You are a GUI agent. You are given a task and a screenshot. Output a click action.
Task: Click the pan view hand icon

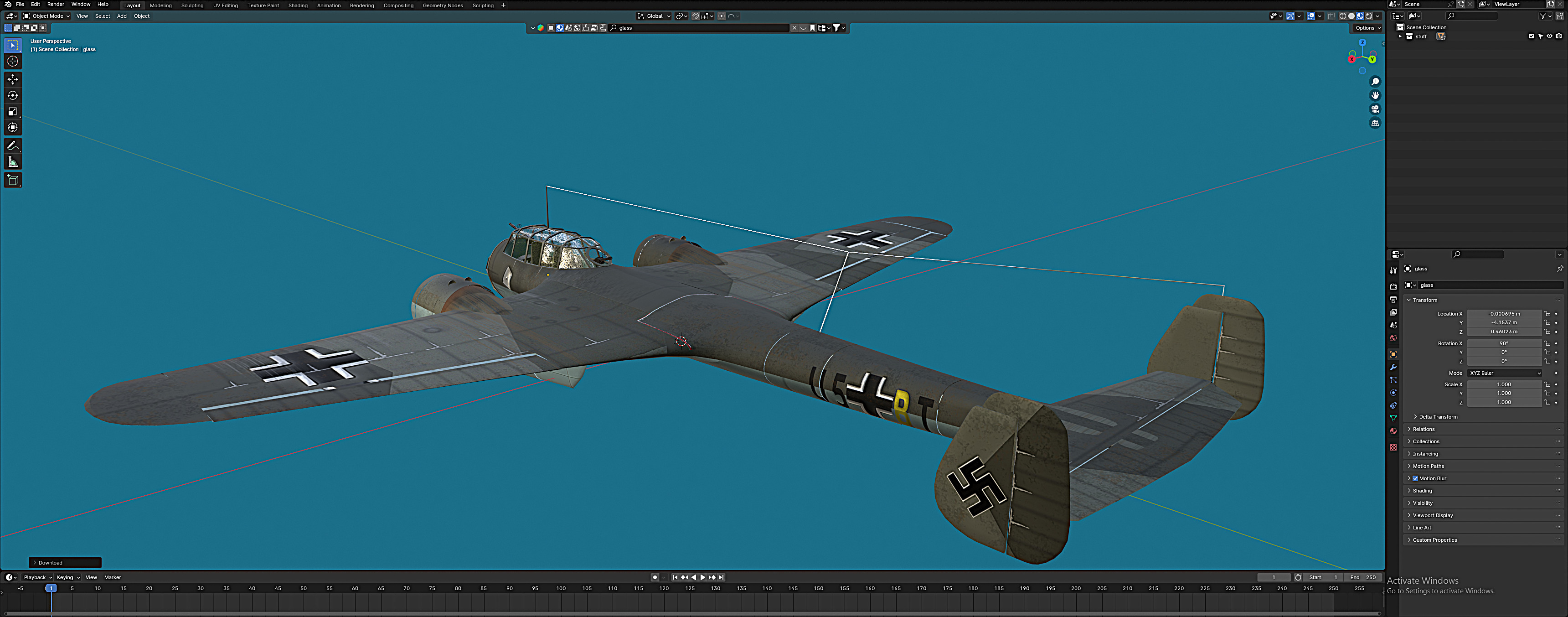[x=1375, y=96]
